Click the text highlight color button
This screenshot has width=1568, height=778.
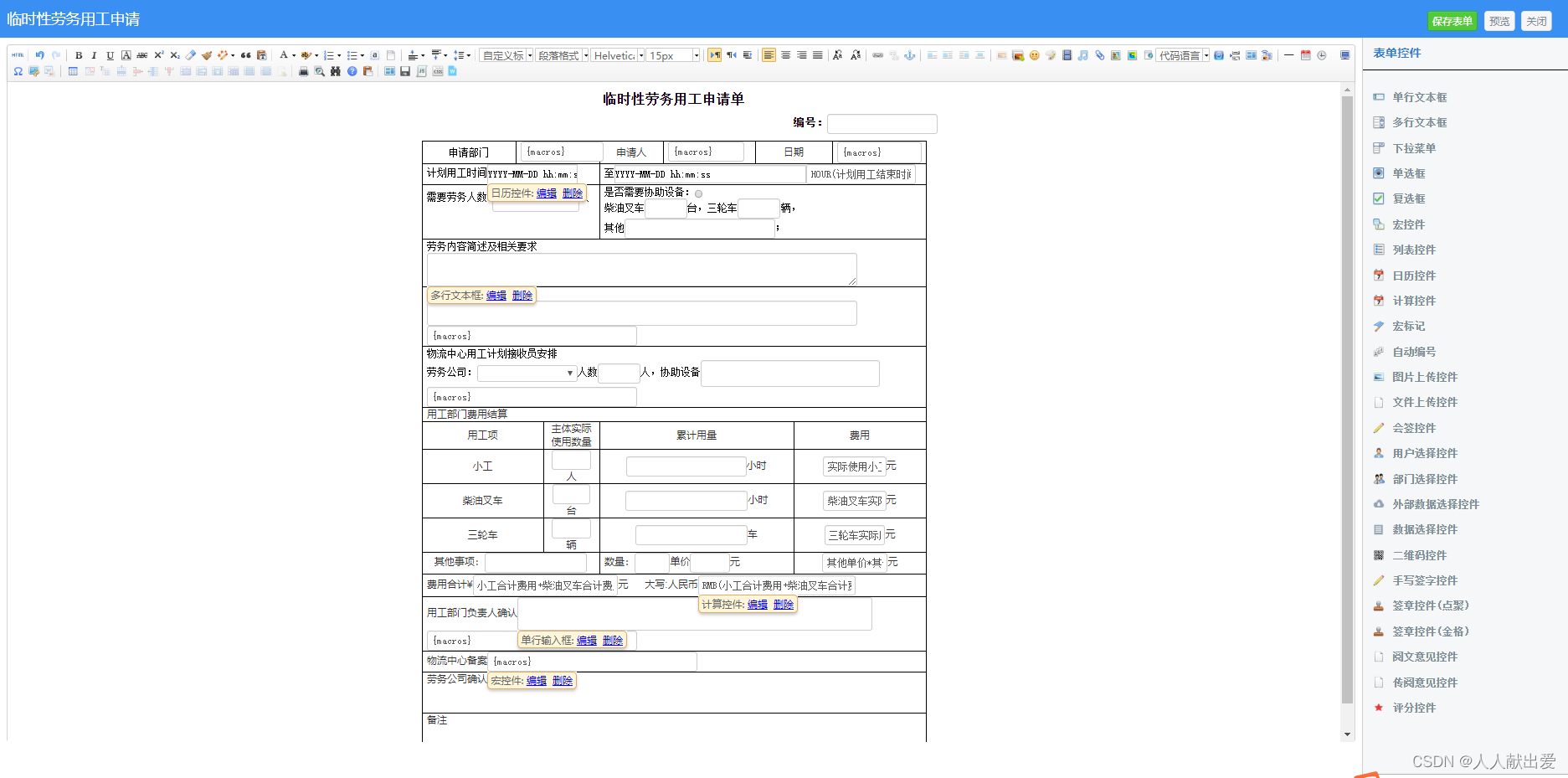(x=306, y=55)
